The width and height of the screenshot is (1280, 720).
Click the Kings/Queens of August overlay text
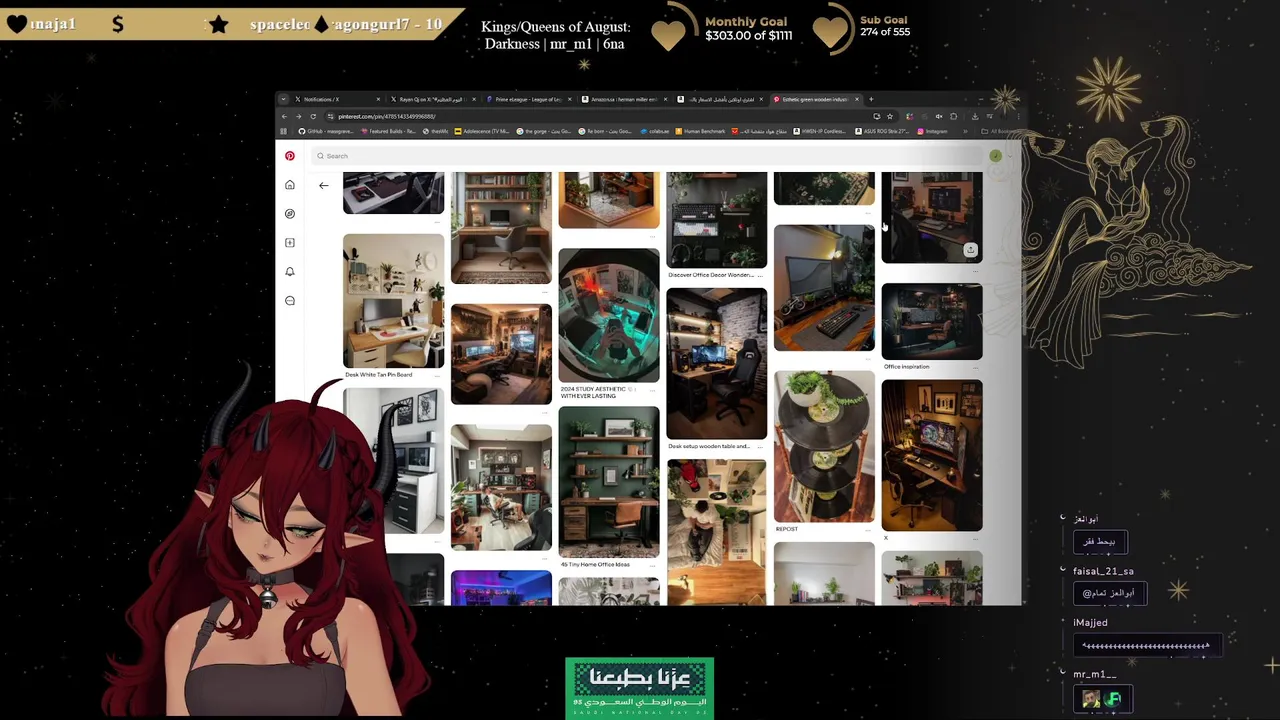[x=556, y=35]
